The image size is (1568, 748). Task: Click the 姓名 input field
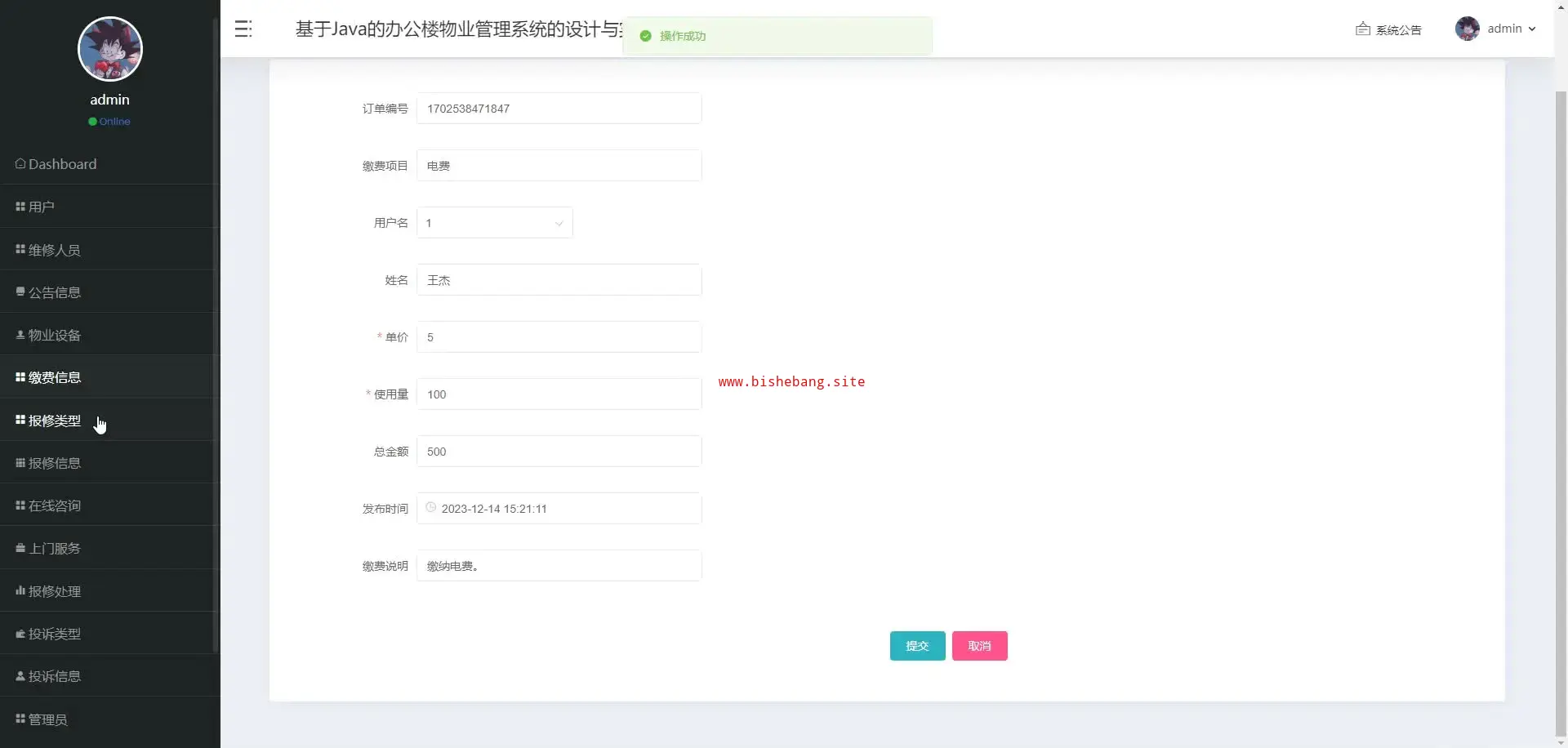click(559, 280)
